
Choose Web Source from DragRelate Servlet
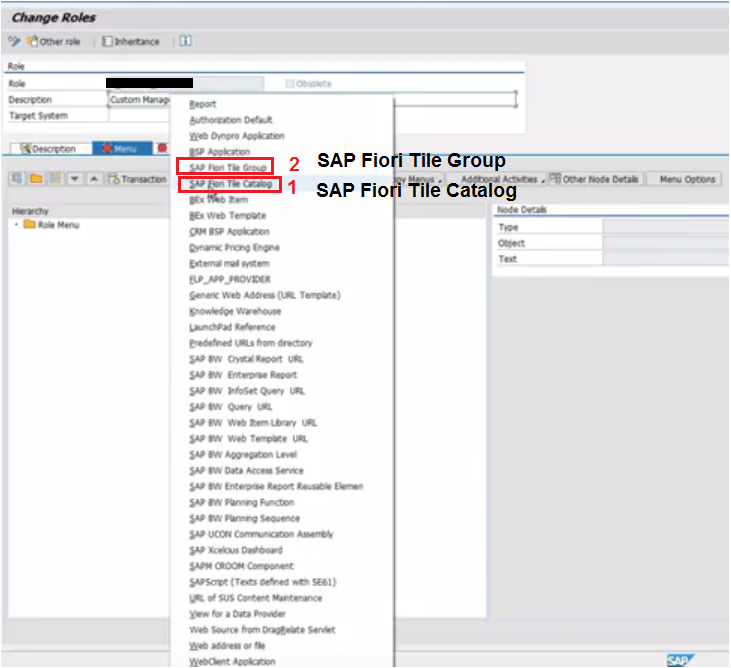pyautogui.click(x=262, y=630)
